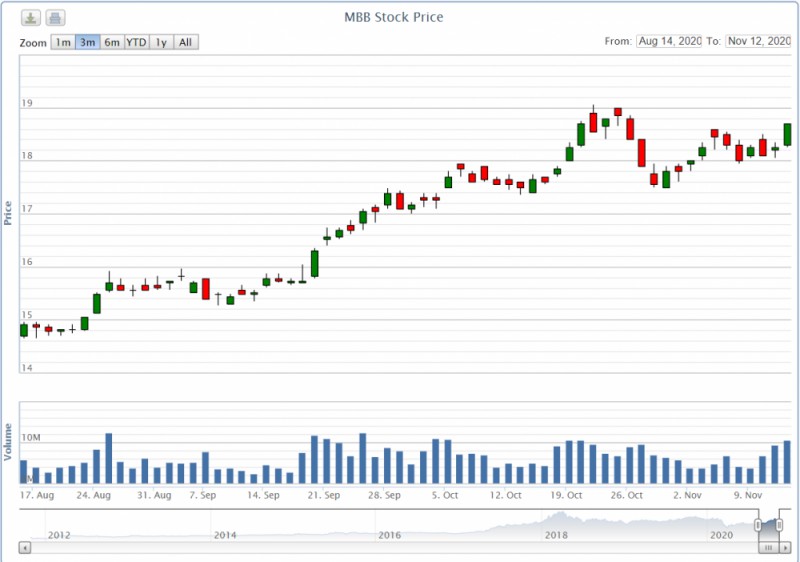Select the 1m zoom range
The image size is (800, 562).
[63, 42]
